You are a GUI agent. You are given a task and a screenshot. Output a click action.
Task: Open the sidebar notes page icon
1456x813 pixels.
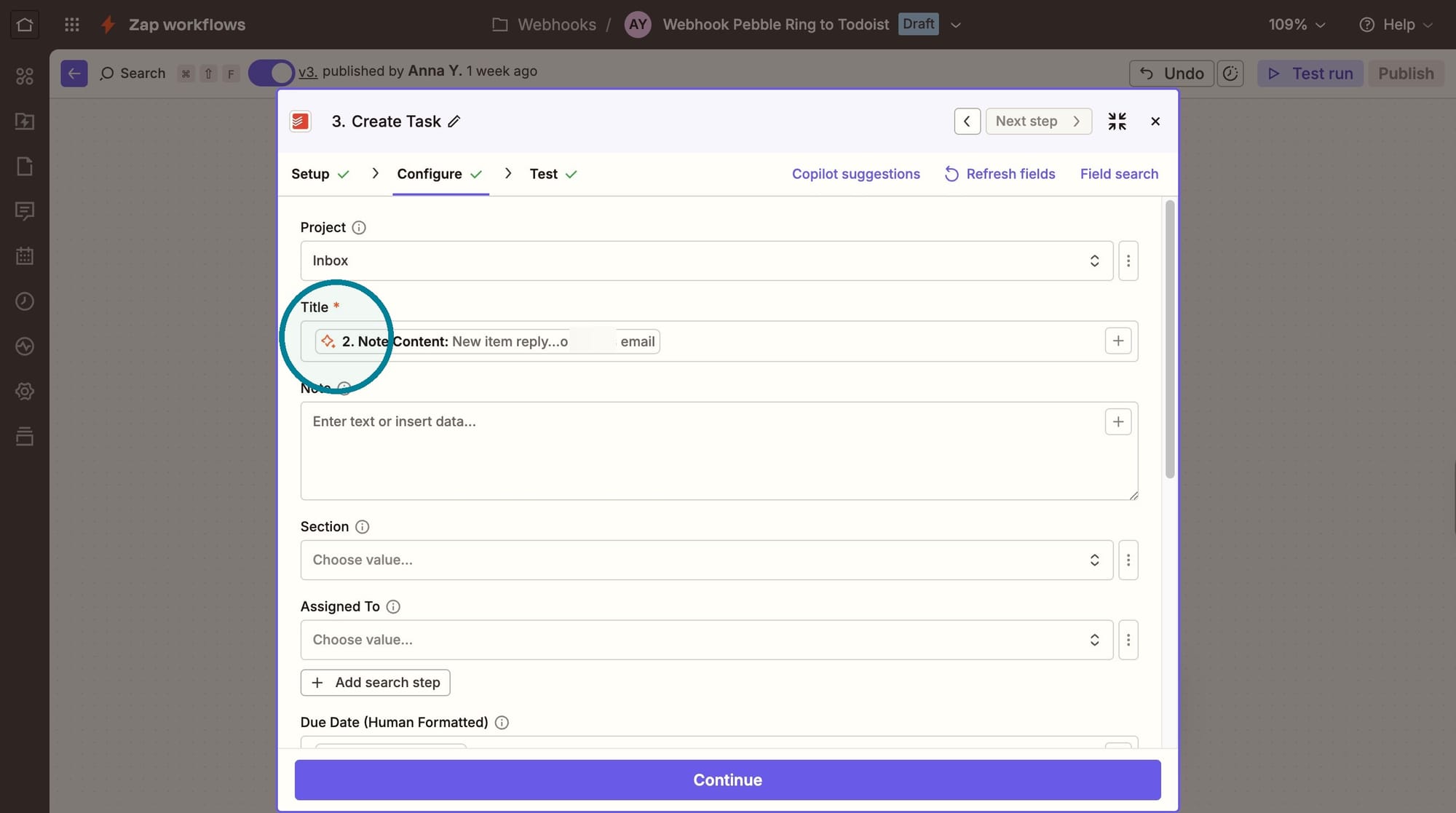pos(25,167)
